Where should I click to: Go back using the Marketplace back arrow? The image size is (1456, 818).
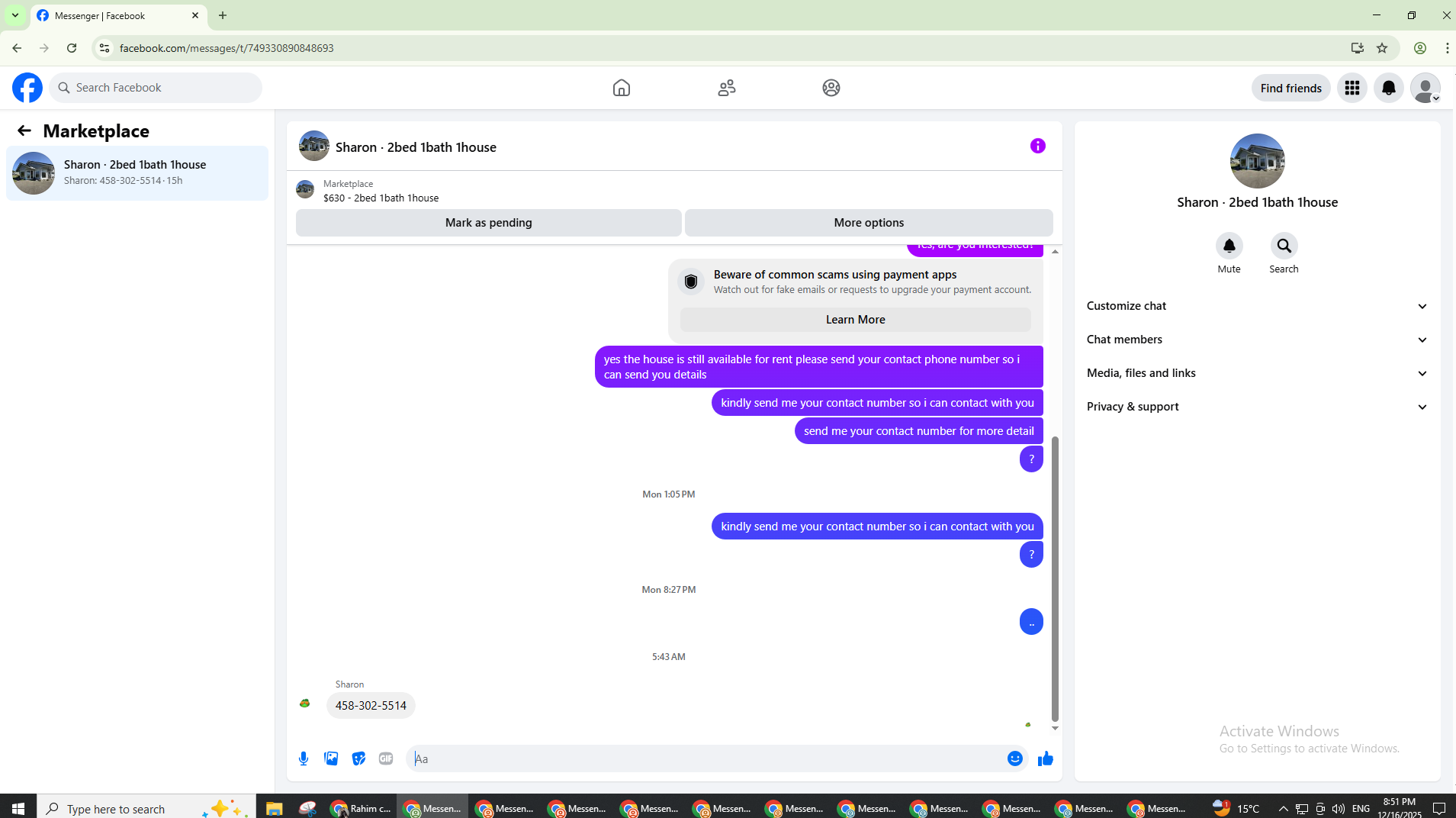coord(24,130)
